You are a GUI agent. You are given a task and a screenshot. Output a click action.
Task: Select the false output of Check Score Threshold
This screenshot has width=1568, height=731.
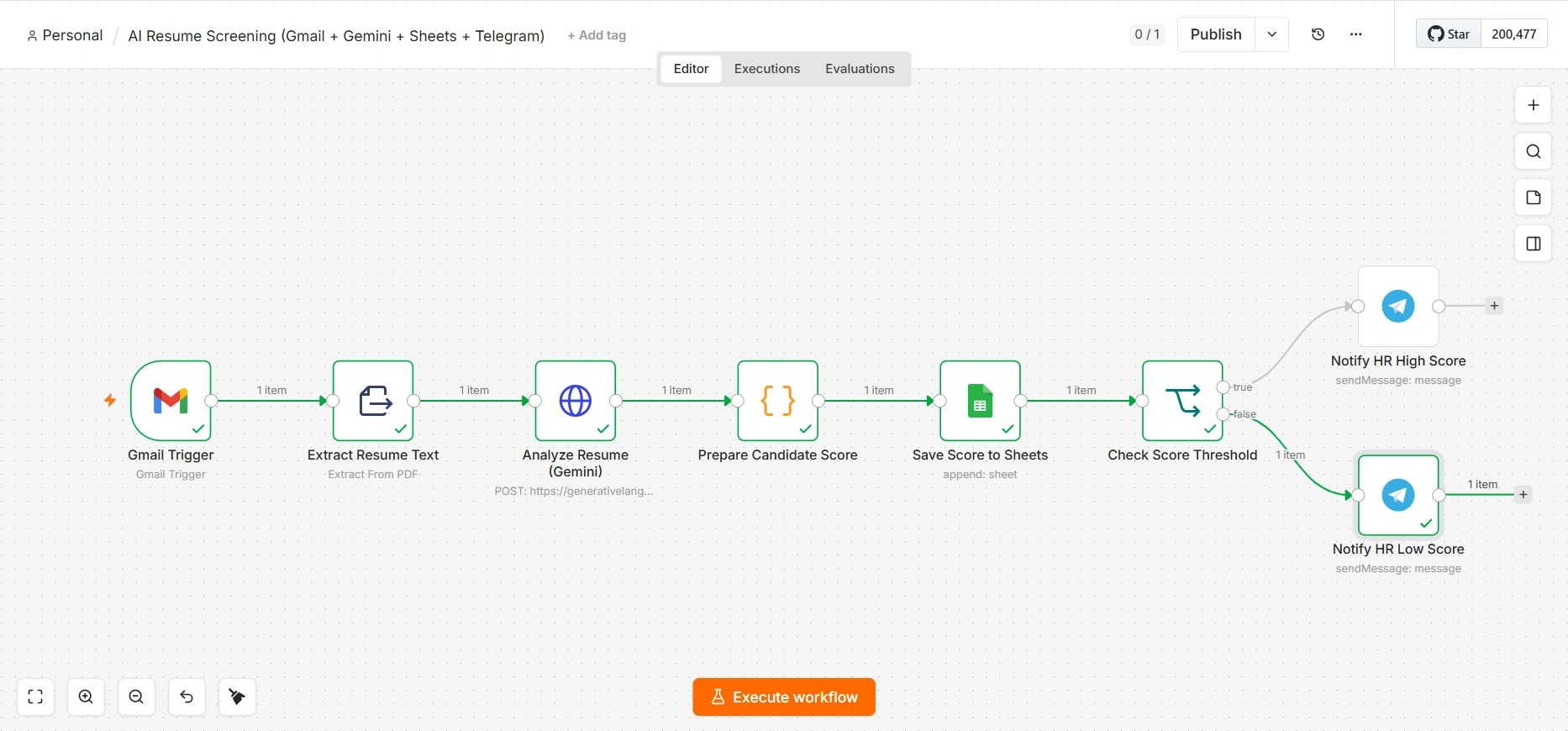(1223, 414)
